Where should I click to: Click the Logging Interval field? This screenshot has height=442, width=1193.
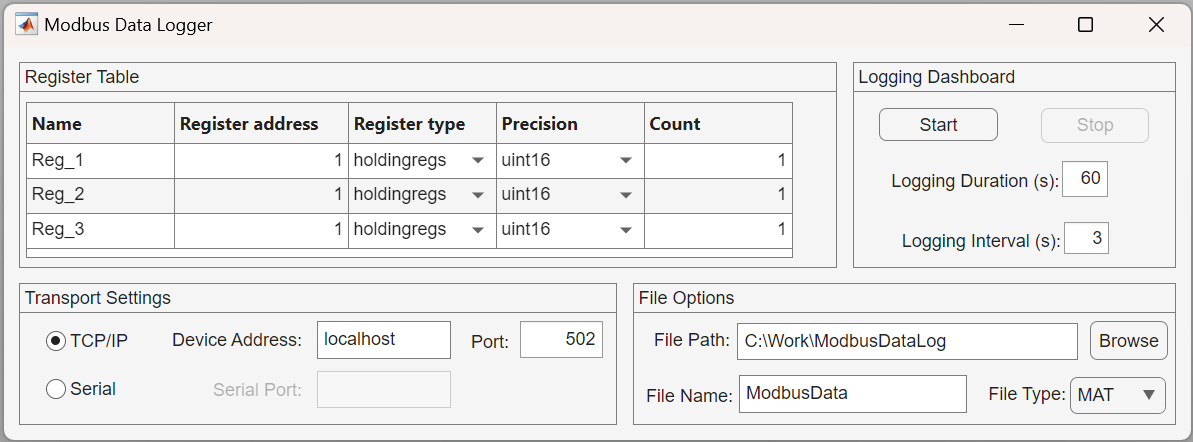pyautogui.click(x=1086, y=238)
